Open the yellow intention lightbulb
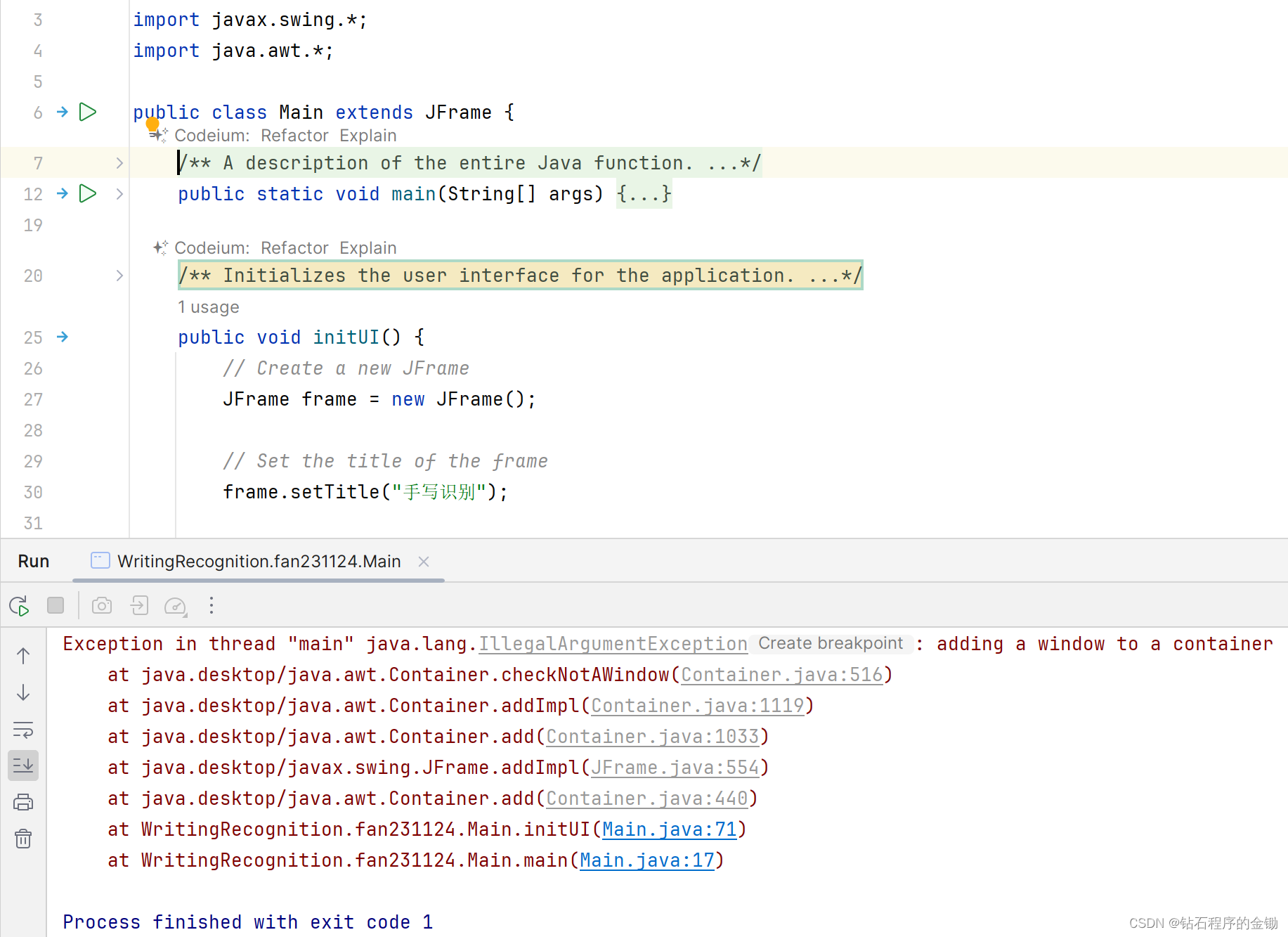Image resolution: width=1288 pixels, height=937 pixels. point(152,125)
